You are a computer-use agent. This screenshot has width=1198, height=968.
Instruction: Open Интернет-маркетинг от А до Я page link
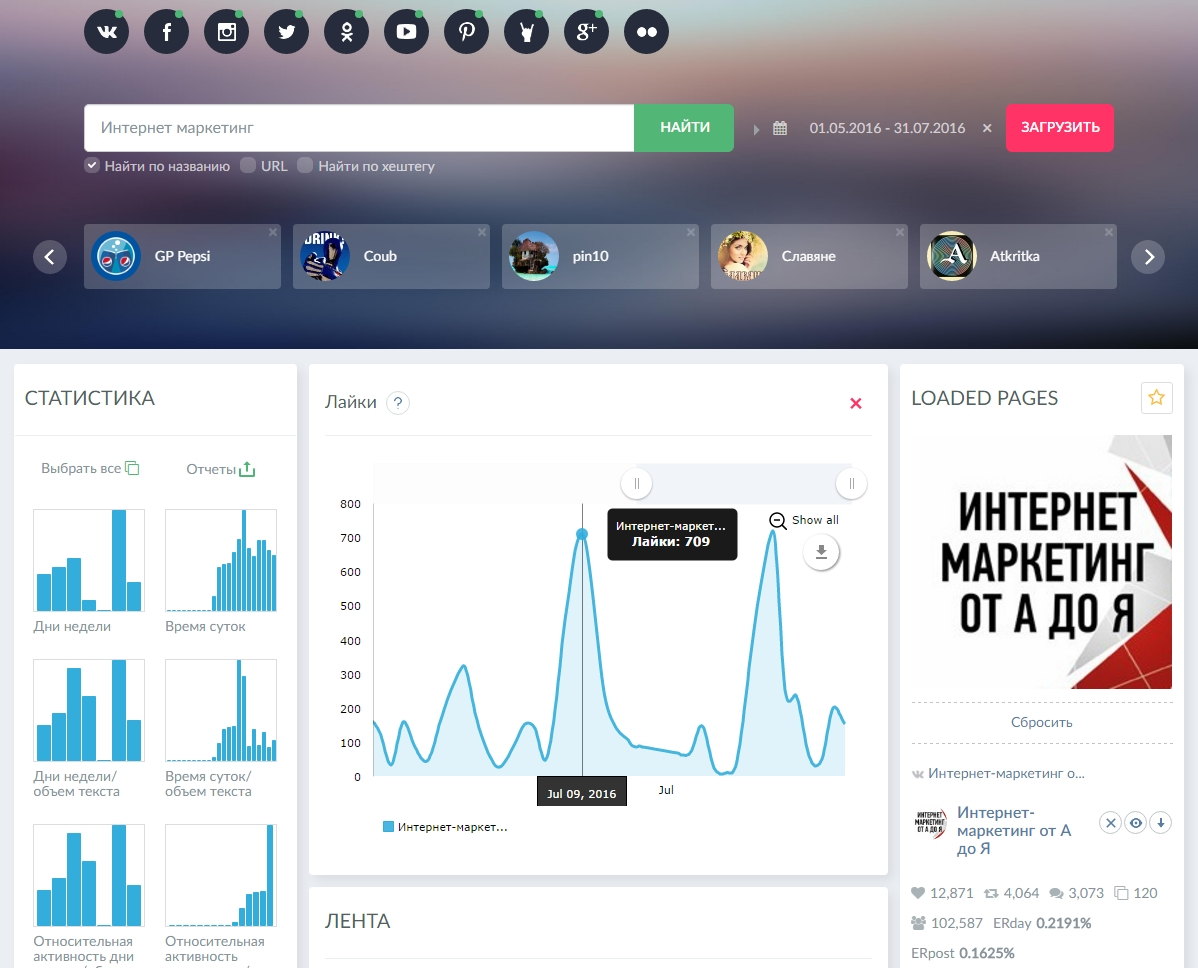1014,830
